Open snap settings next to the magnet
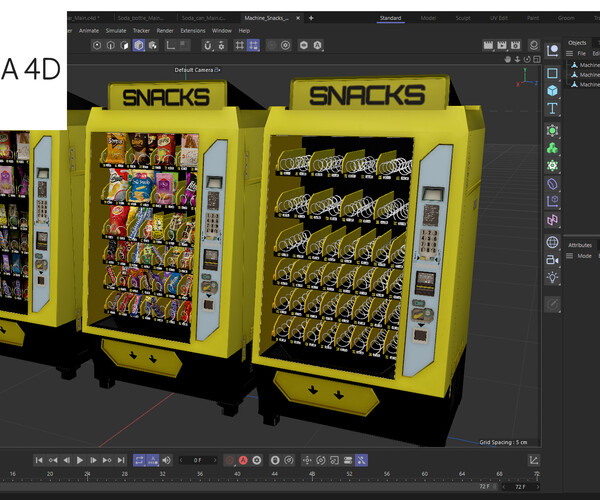The height and width of the screenshot is (500, 600). click(221, 46)
